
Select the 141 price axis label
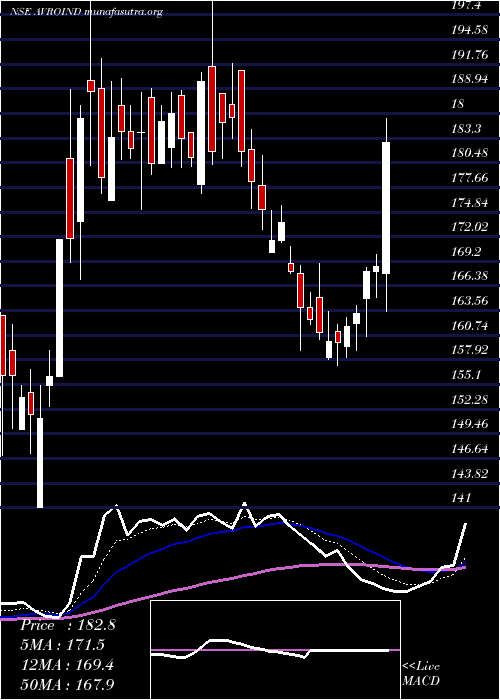(x=462, y=497)
